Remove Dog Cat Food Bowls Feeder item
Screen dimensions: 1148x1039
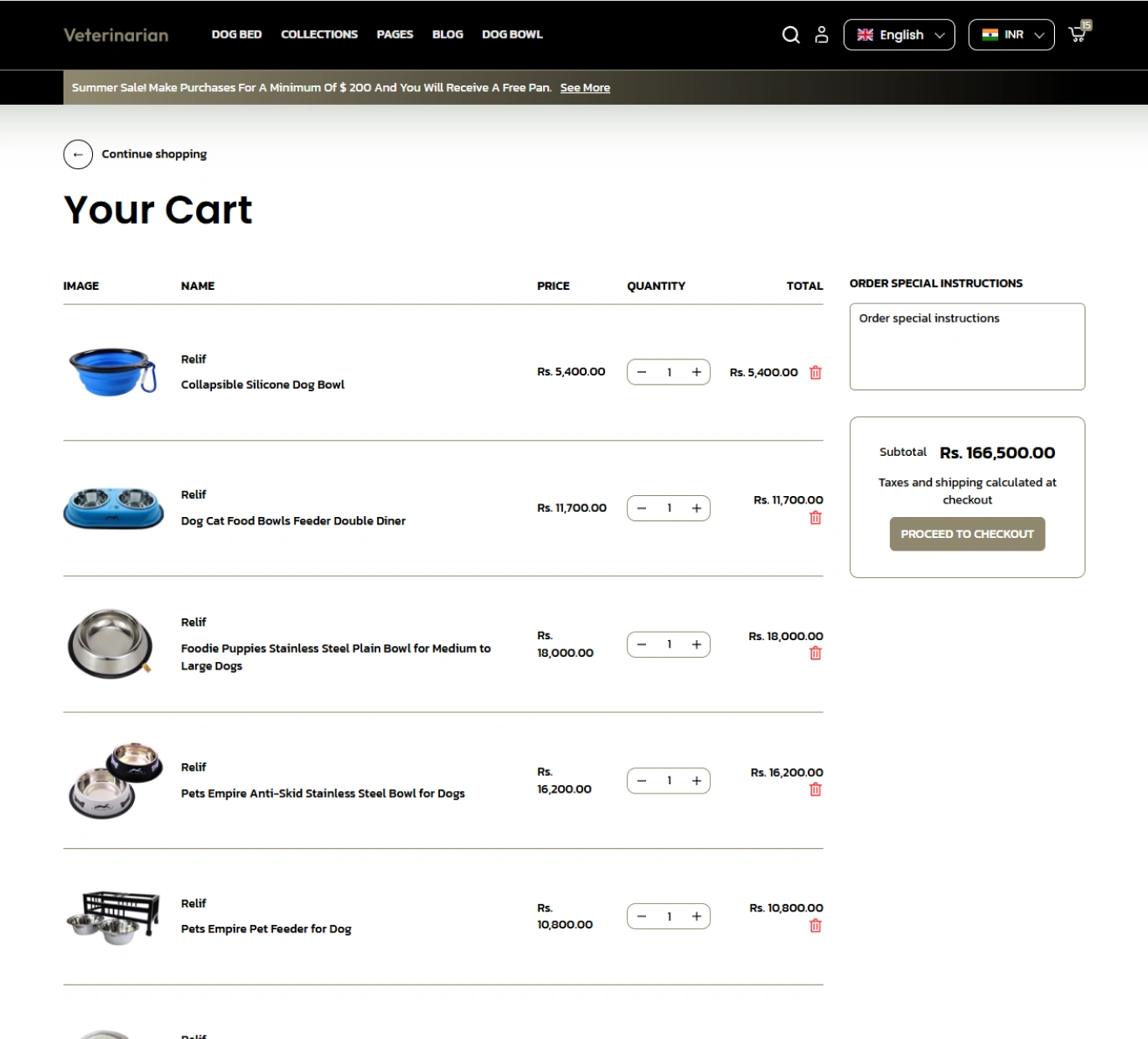point(815,518)
